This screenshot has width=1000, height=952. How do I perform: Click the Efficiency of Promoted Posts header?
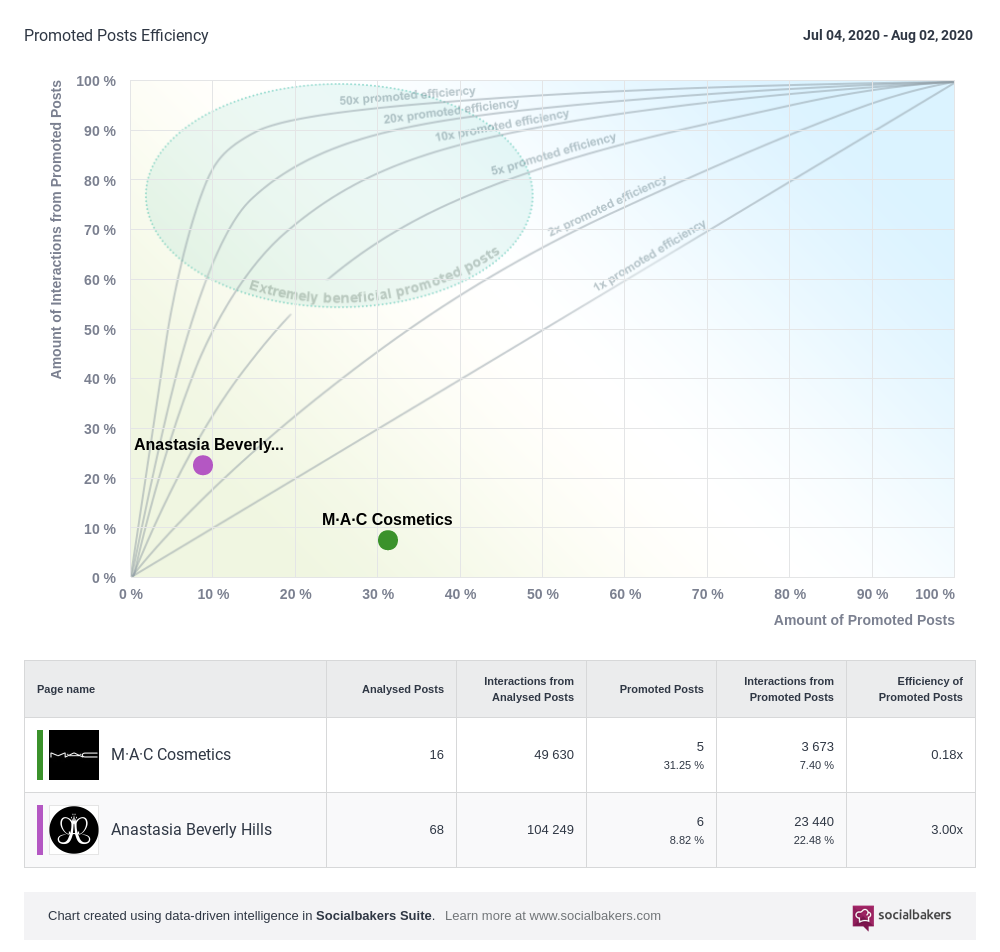point(920,689)
